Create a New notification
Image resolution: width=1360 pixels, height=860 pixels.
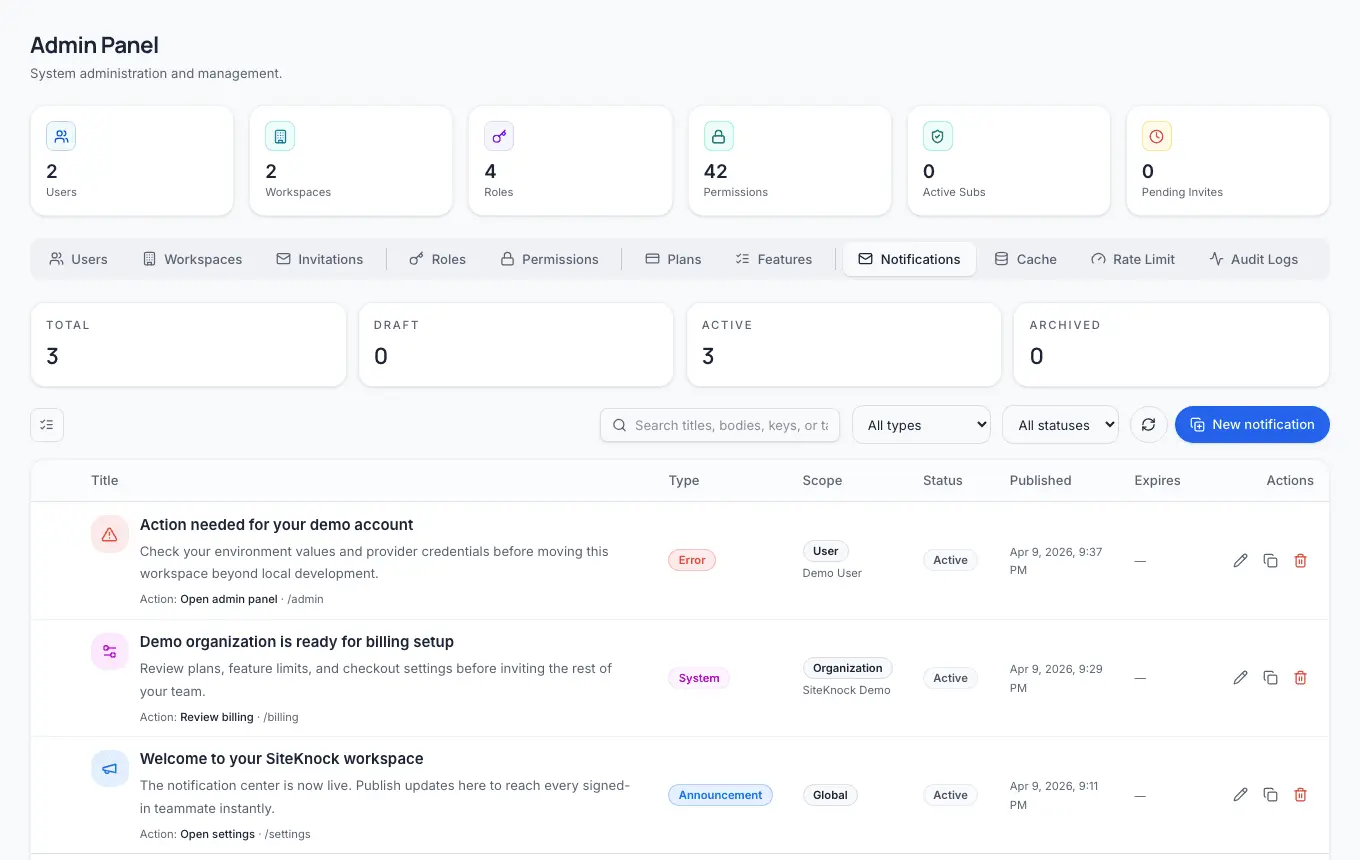pos(1252,425)
